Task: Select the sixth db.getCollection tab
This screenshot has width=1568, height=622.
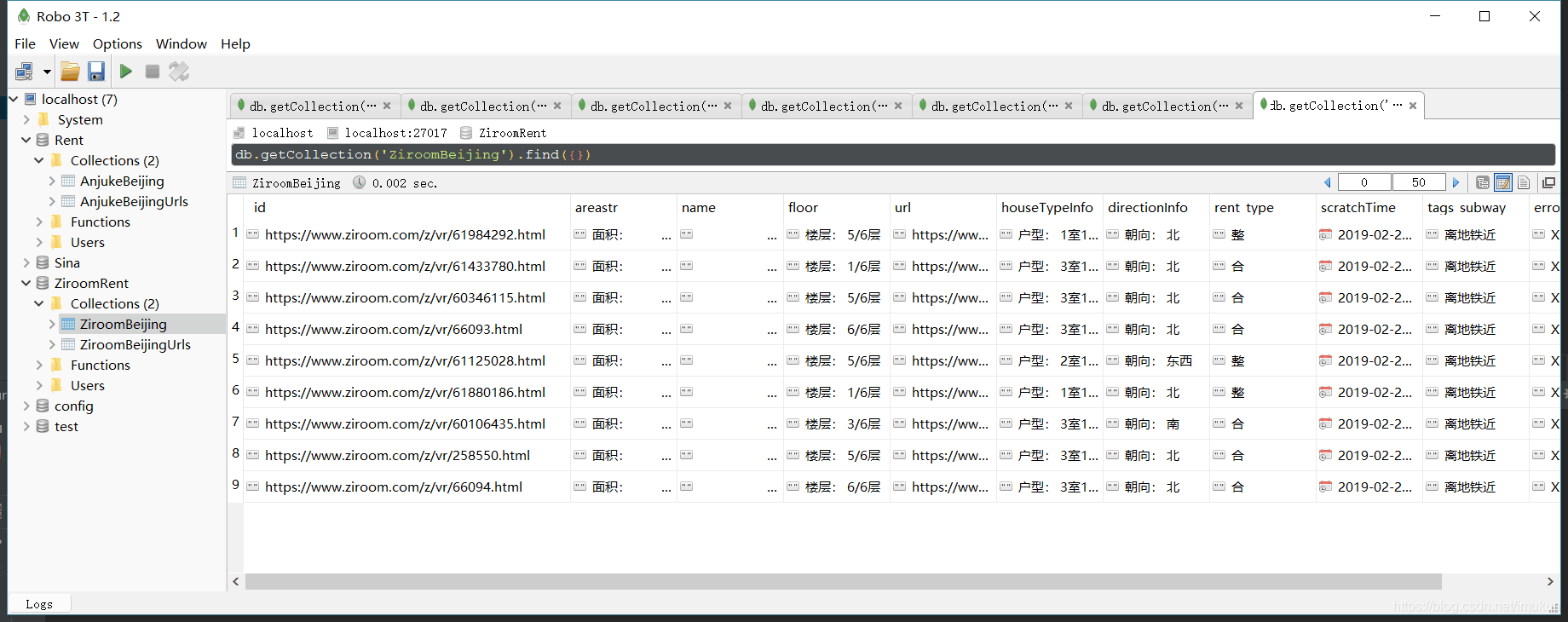Action: coord(1166,106)
